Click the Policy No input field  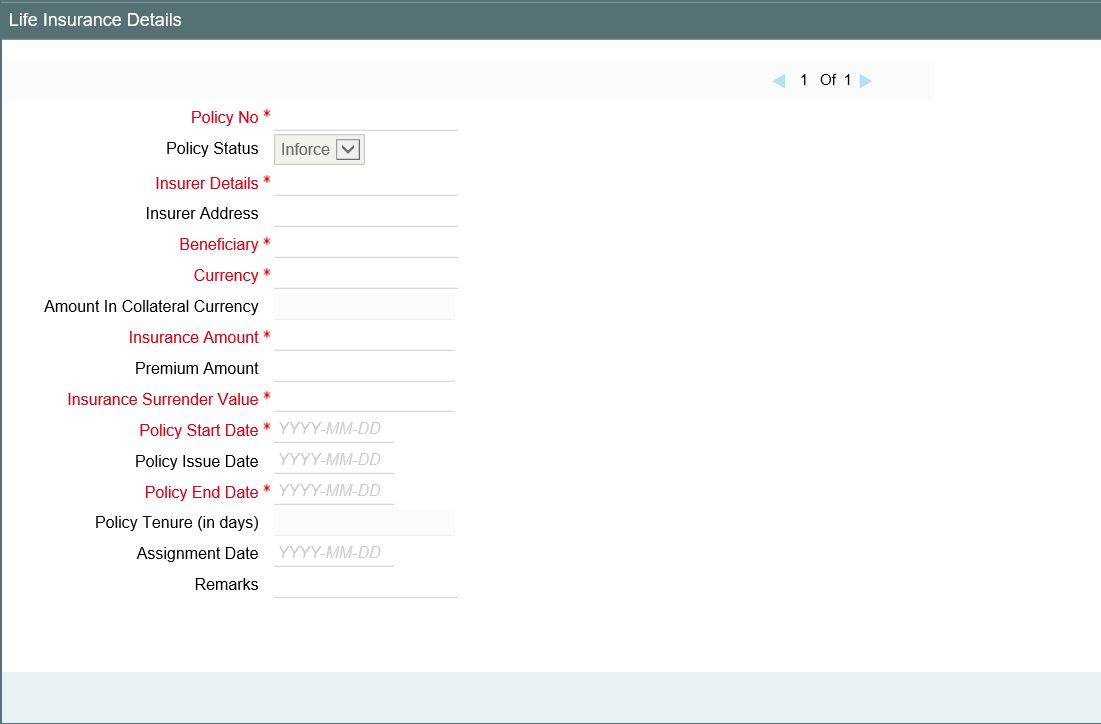pos(366,117)
